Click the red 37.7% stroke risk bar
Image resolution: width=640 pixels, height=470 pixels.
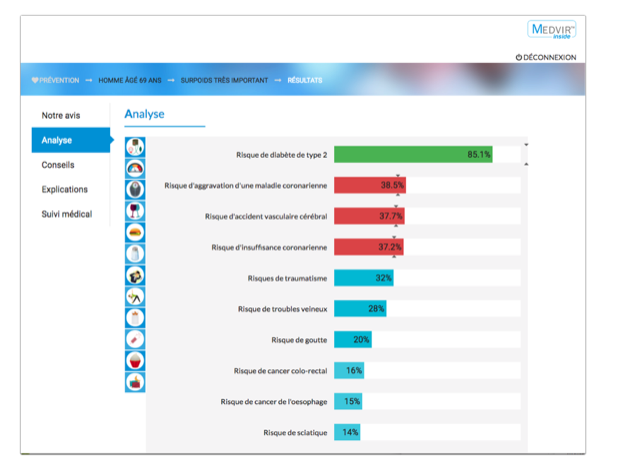tap(368, 216)
